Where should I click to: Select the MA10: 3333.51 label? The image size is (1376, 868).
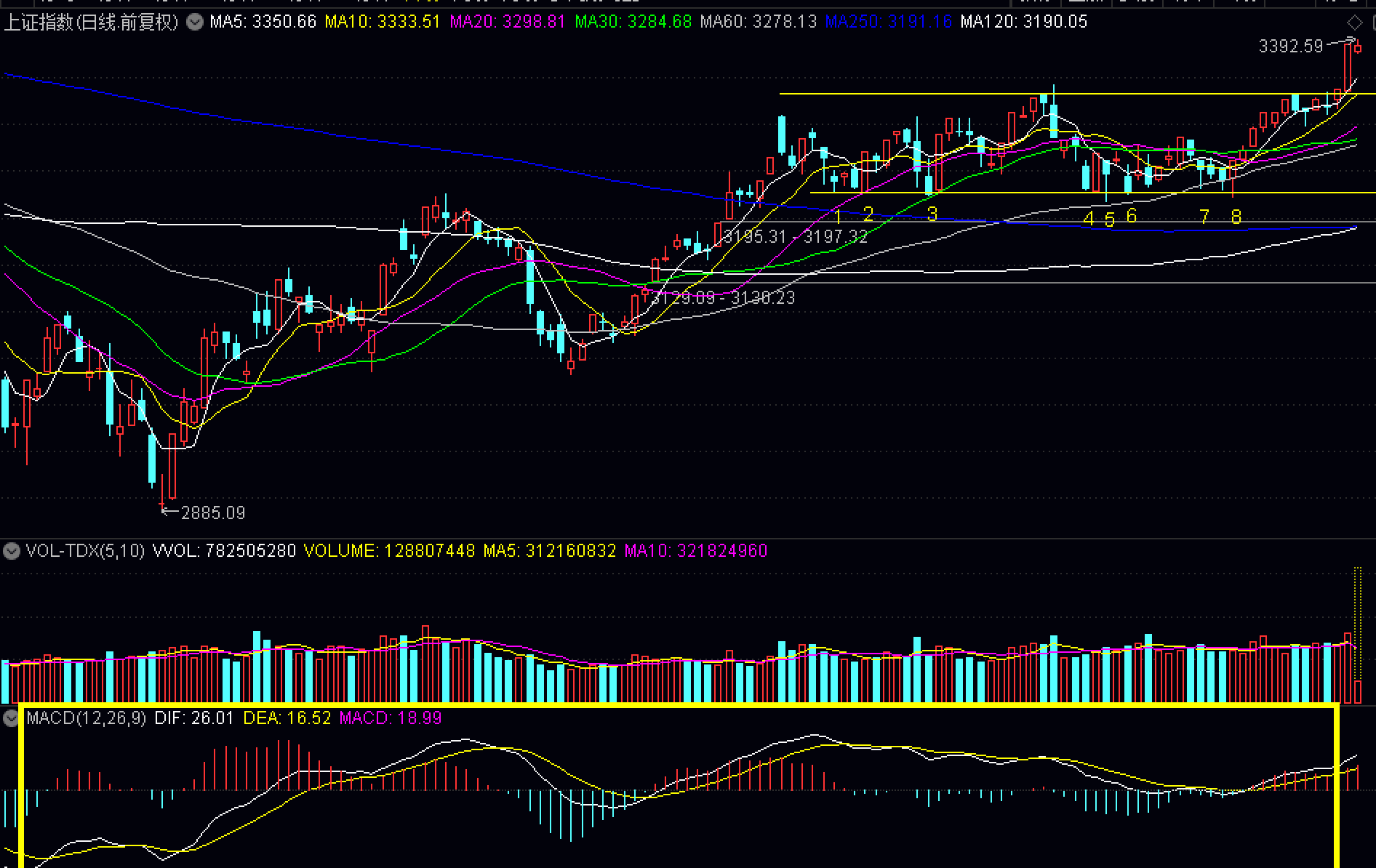[x=383, y=22]
